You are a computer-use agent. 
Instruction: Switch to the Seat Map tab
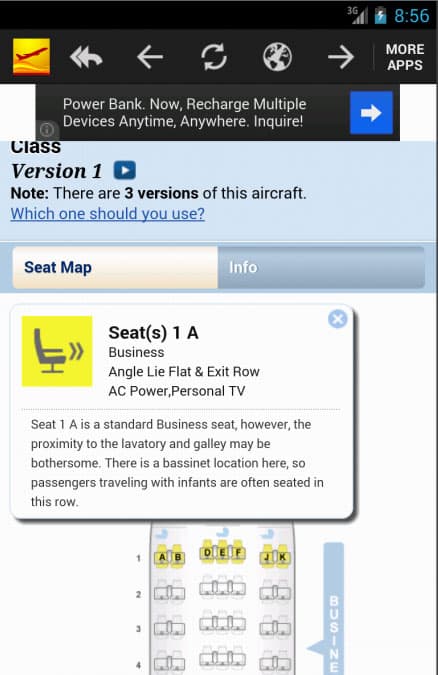click(x=115, y=267)
